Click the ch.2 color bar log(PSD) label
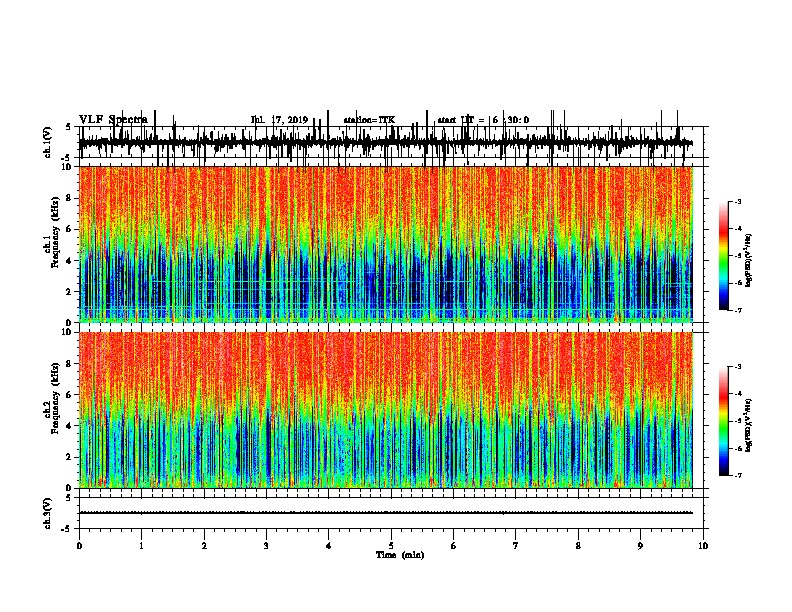The height and width of the screenshot is (612, 792). tap(748, 425)
